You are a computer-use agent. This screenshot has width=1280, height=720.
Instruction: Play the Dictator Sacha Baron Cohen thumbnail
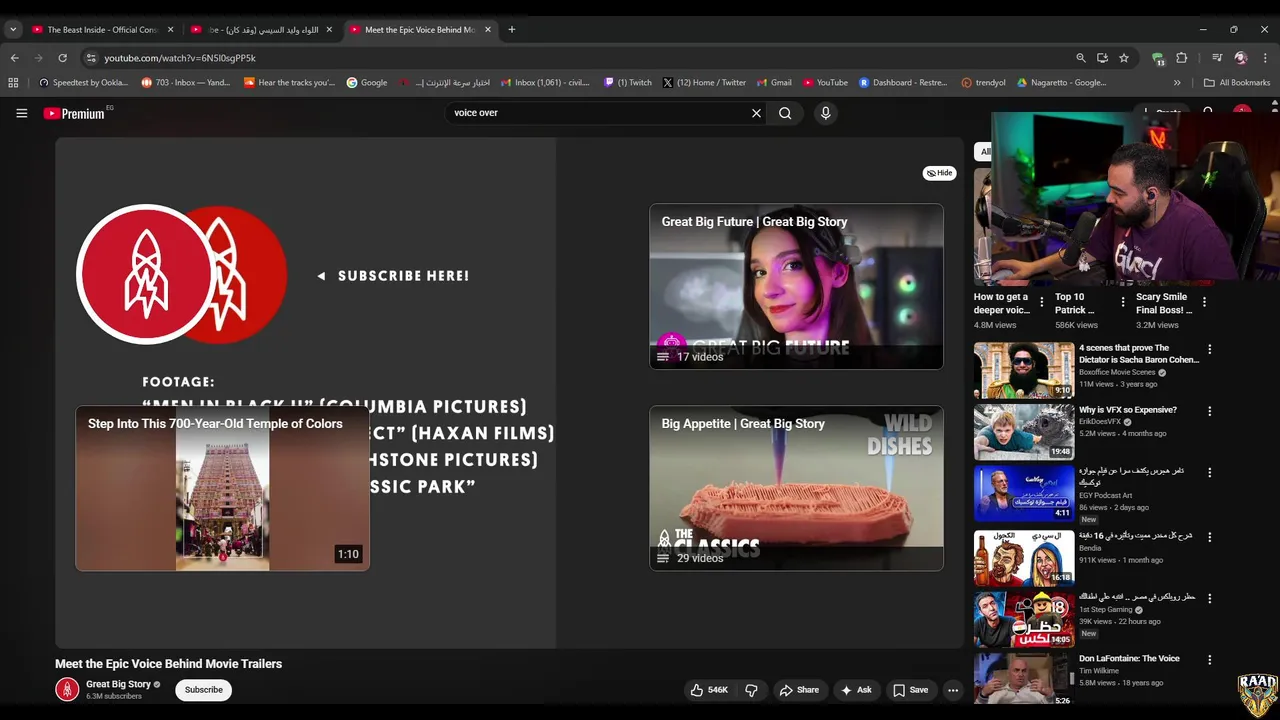coord(1024,371)
